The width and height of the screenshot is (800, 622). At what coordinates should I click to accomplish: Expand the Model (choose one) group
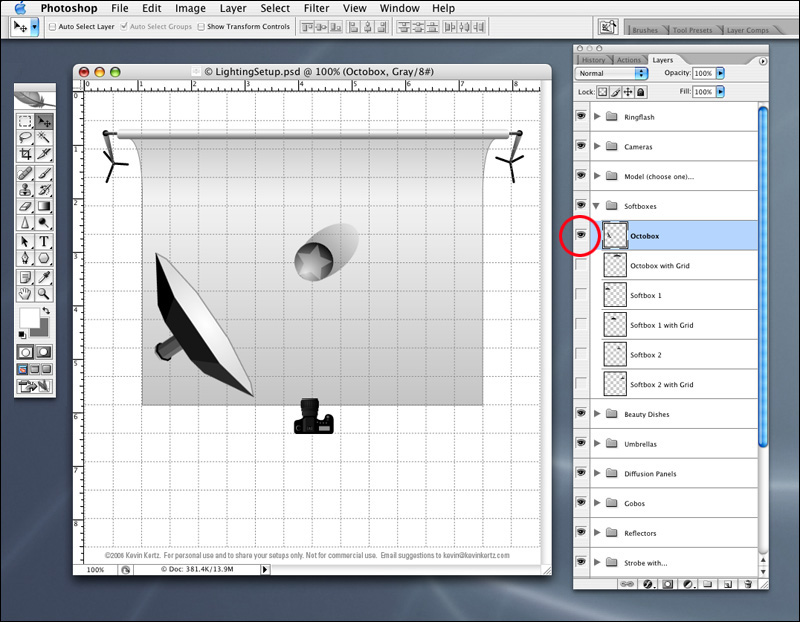pos(596,176)
